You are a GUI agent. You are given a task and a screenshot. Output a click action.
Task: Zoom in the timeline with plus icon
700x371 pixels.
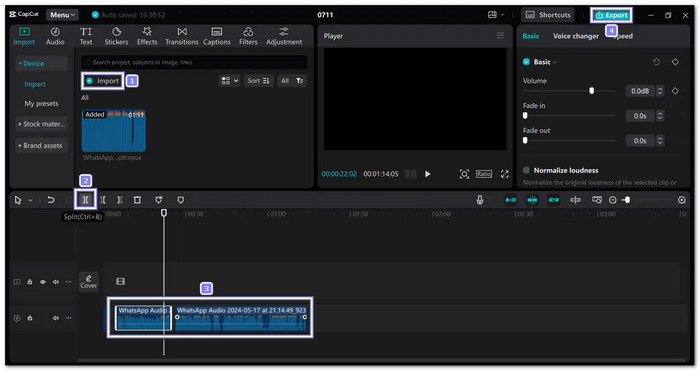[682, 200]
